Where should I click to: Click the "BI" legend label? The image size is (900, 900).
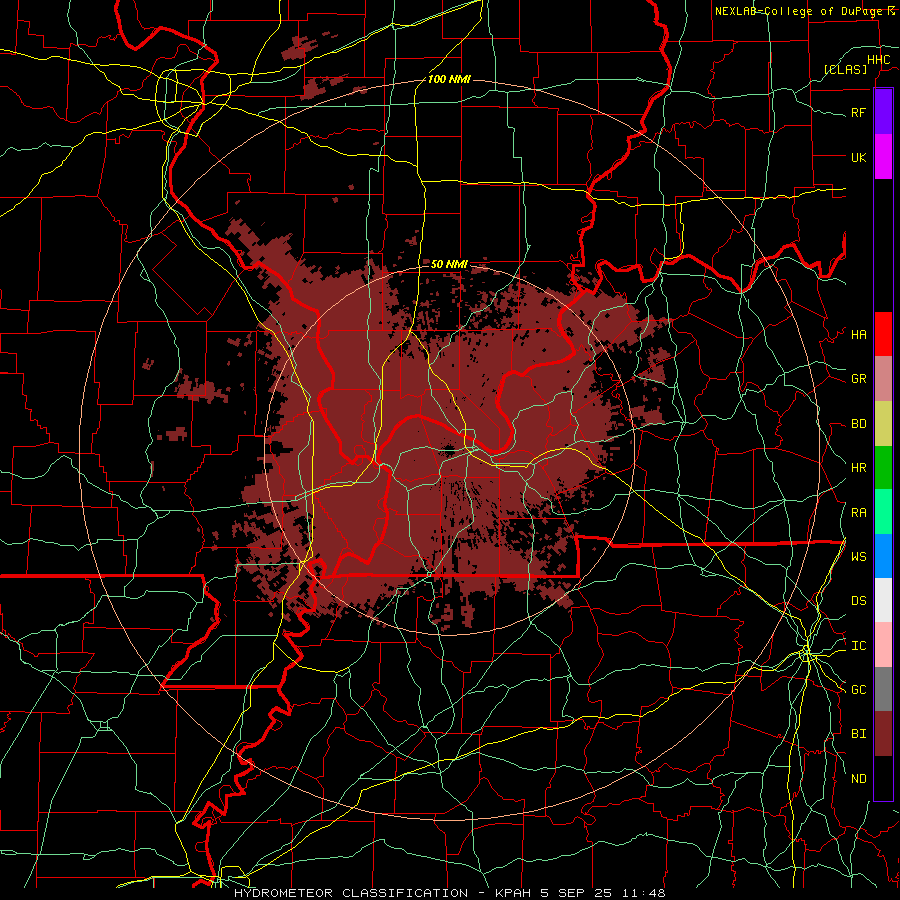(x=859, y=734)
